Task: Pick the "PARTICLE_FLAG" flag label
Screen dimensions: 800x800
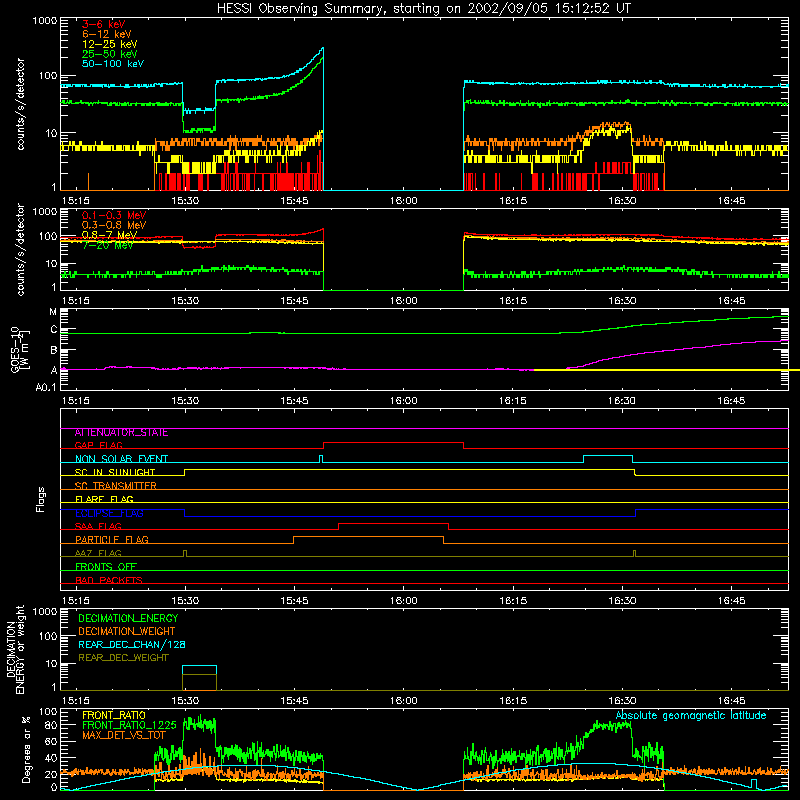Action: (x=112, y=540)
